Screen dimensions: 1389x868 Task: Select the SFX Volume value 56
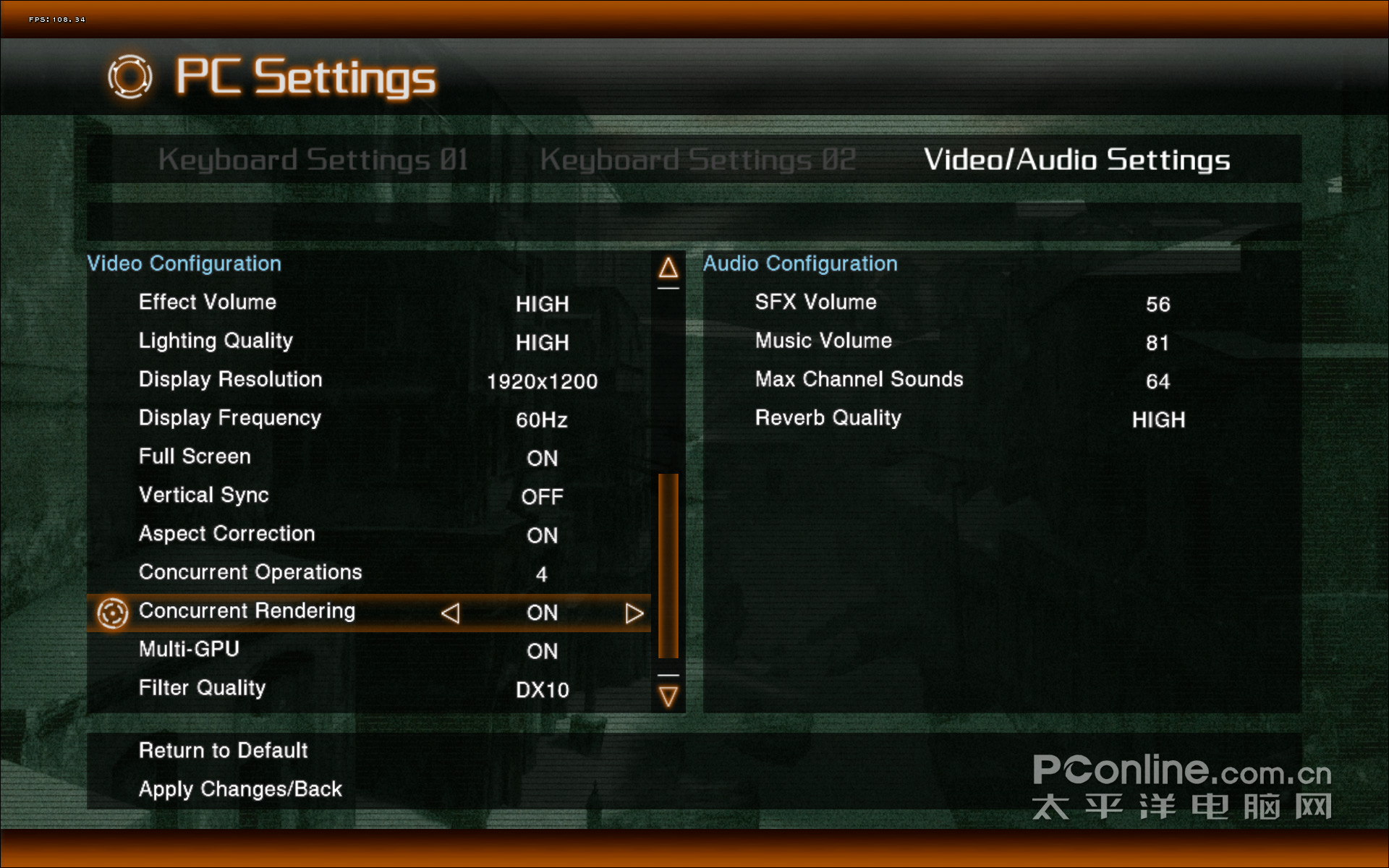point(1157,305)
